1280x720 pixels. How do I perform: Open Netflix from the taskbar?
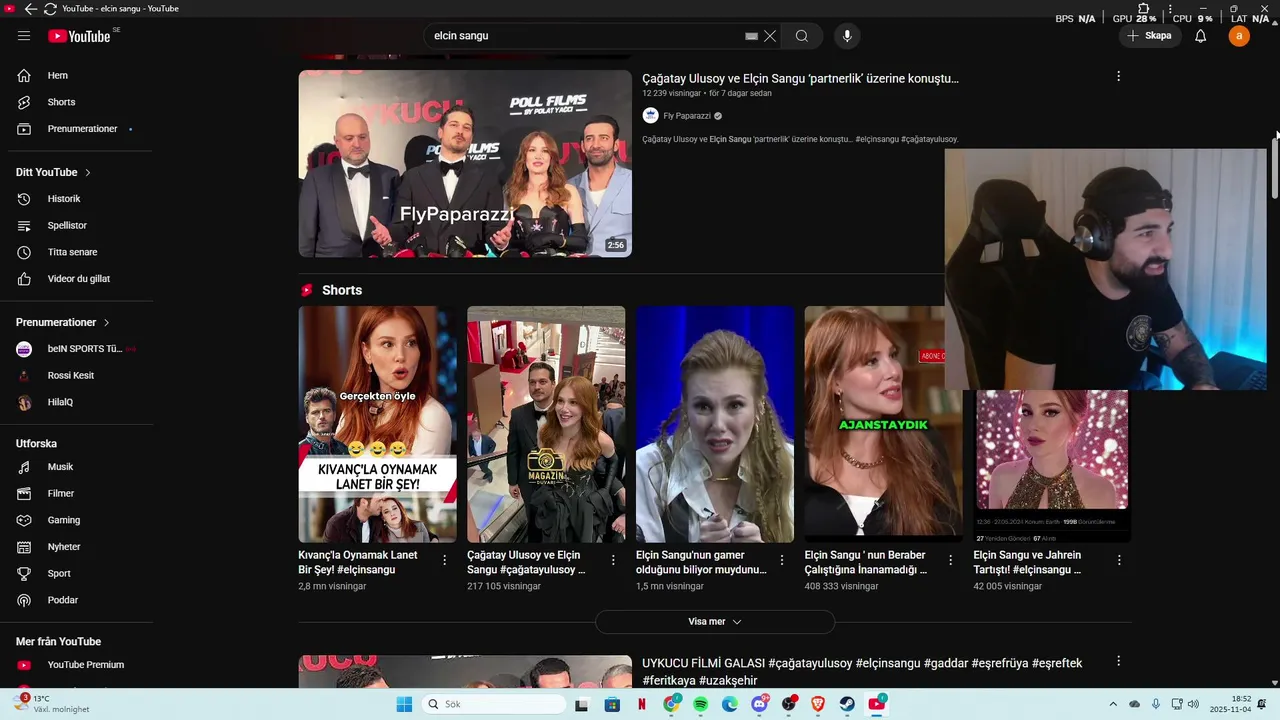point(641,705)
